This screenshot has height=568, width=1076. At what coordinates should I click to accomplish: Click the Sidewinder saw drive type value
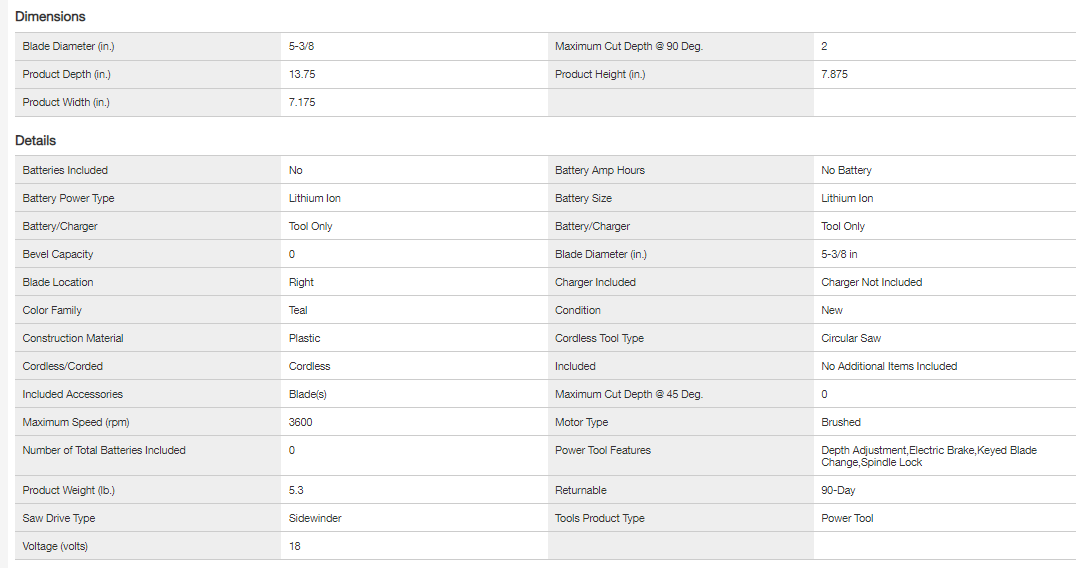coord(315,518)
